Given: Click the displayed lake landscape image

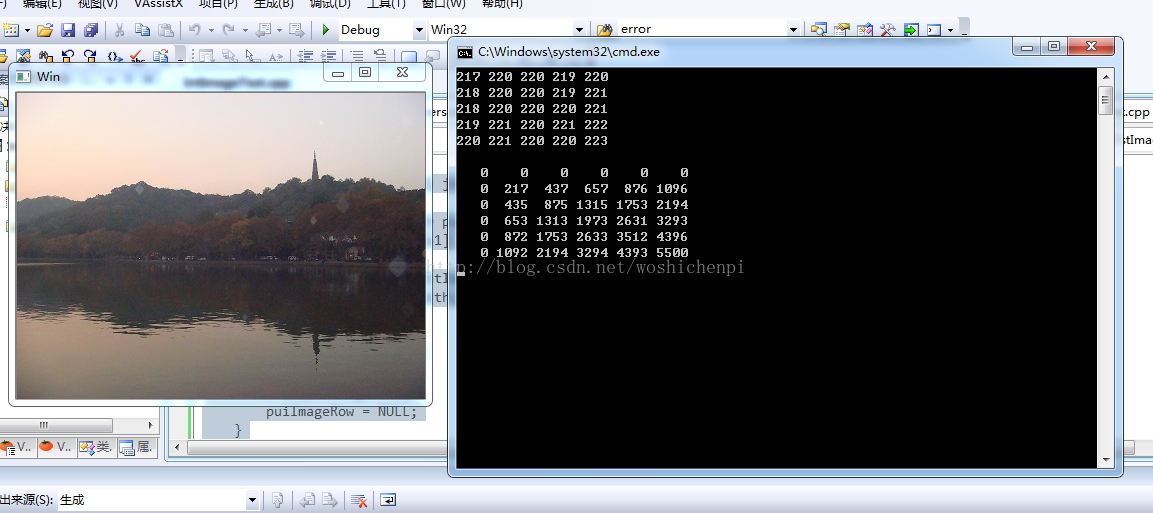Looking at the screenshot, I should (221, 245).
